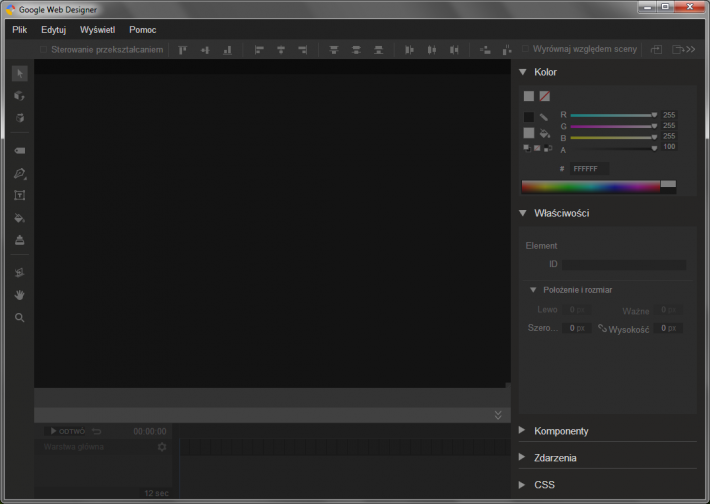The height and width of the screenshot is (504, 710).
Task: Click the distribute top edges icon
Action: click(334, 50)
